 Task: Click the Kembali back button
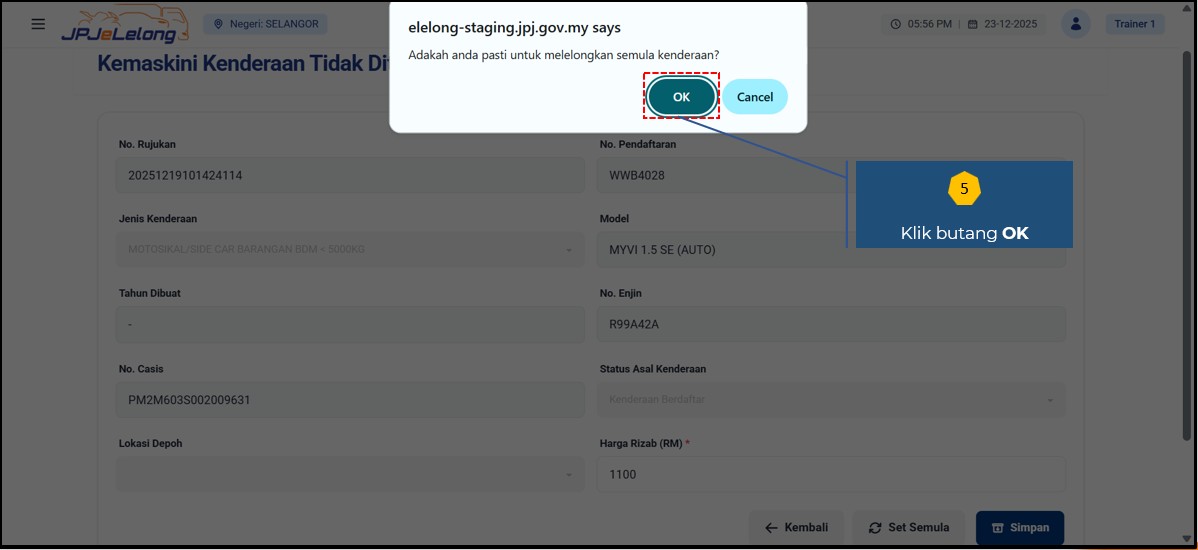tap(796, 528)
